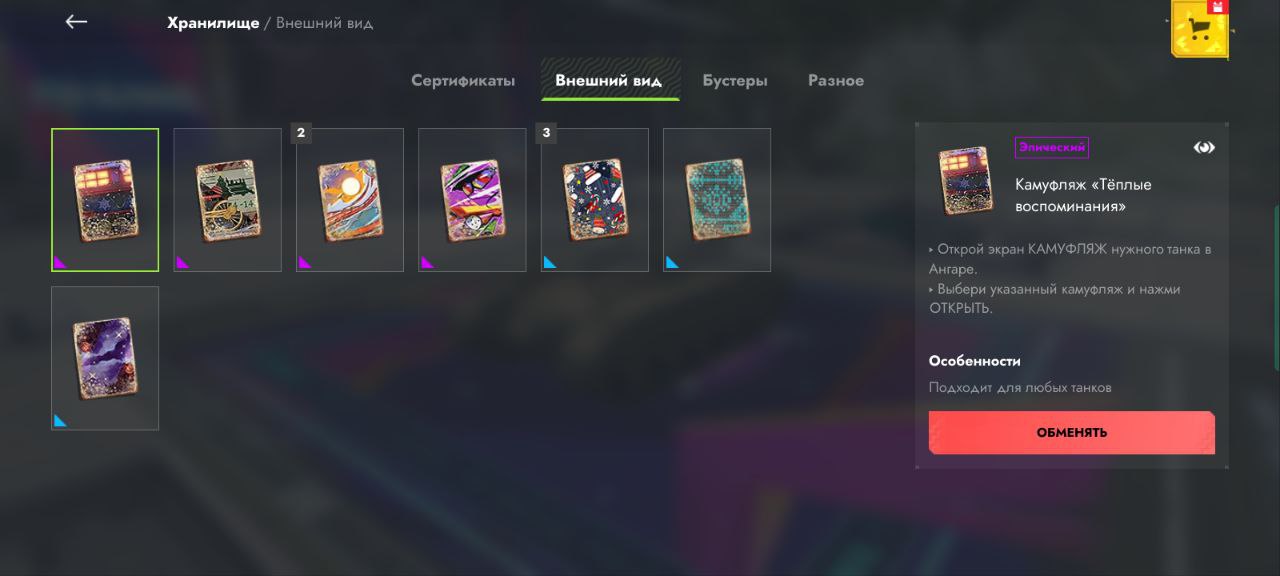Click the Хранилище breadcrumb link

(213, 22)
